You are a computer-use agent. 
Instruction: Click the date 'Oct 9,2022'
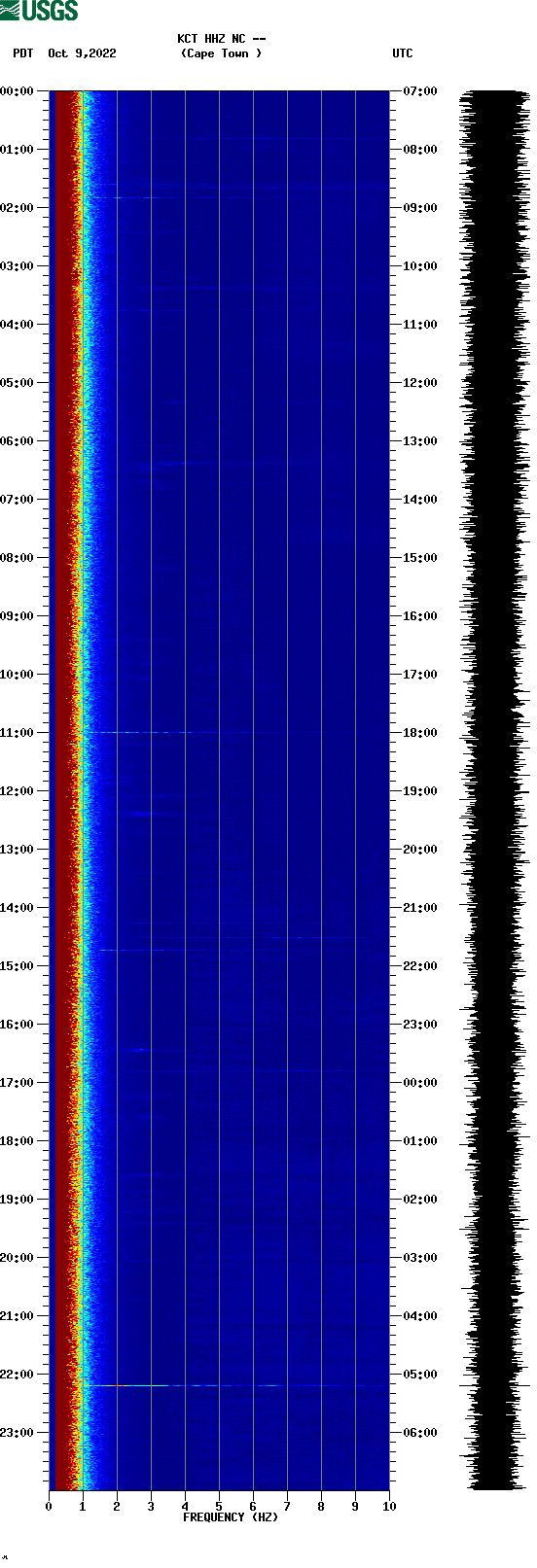82,53
